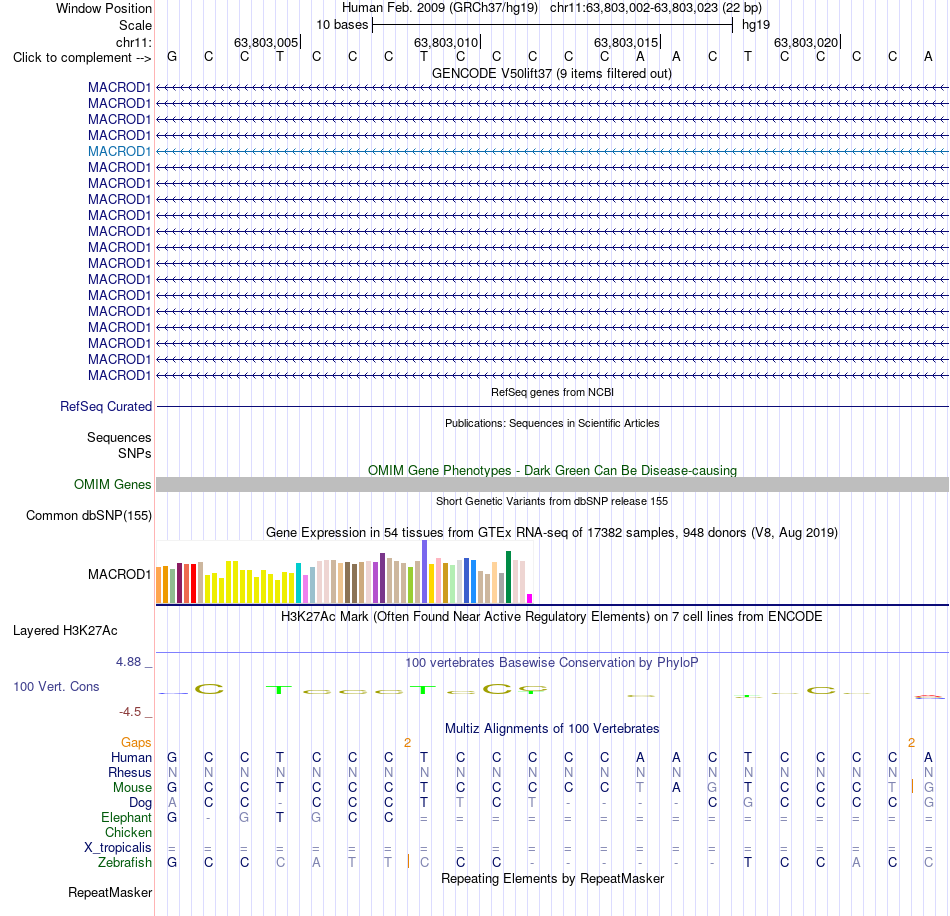This screenshot has width=950, height=916.
Task: Select the Scale track label
Action: (x=135, y=25)
